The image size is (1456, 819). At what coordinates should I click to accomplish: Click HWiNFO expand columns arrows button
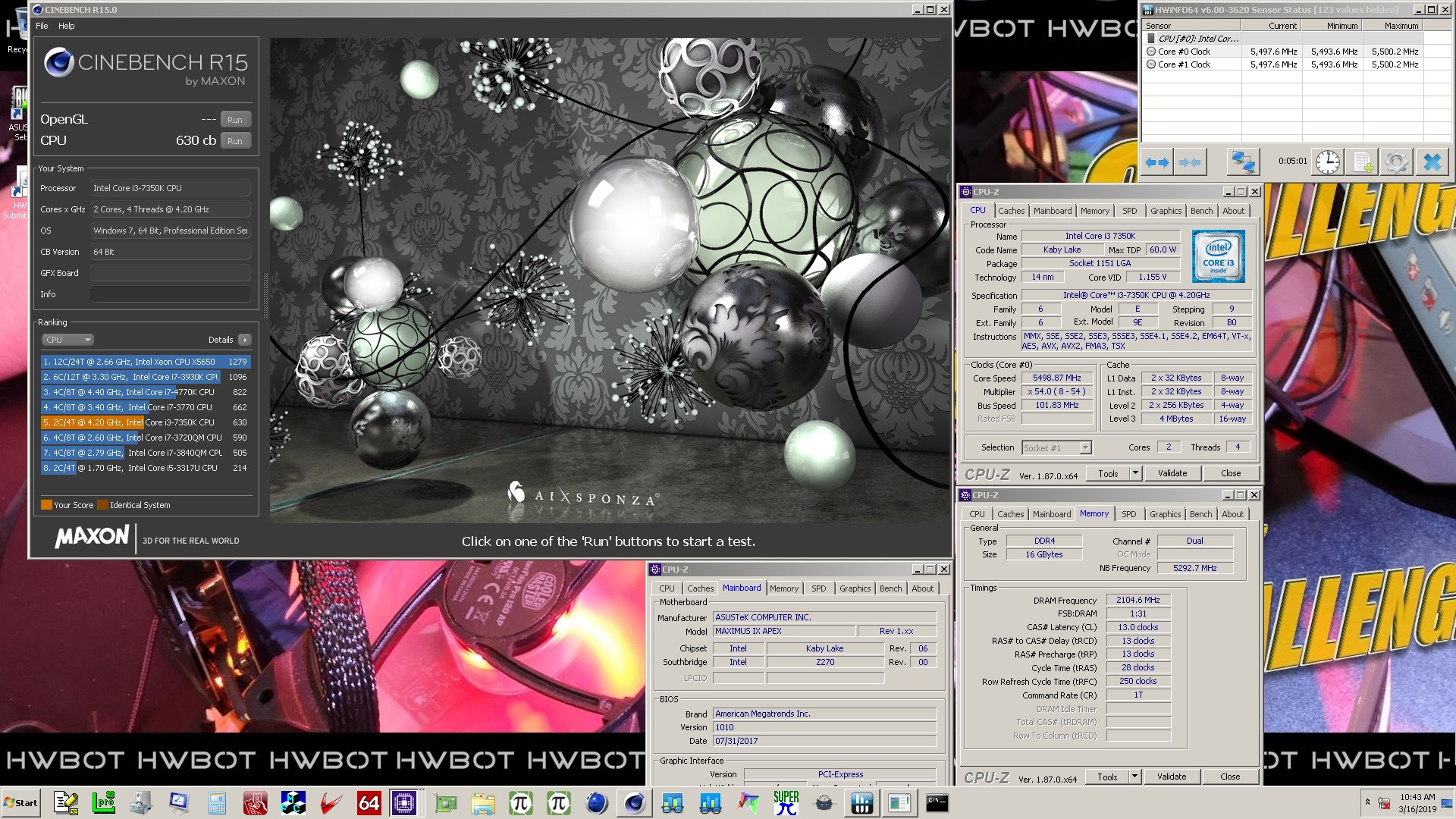click(1157, 162)
